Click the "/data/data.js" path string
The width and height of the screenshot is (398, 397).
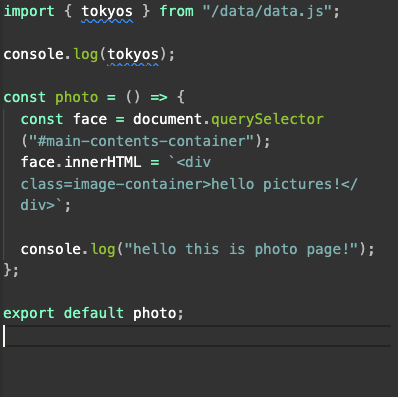(x=267, y=11)
